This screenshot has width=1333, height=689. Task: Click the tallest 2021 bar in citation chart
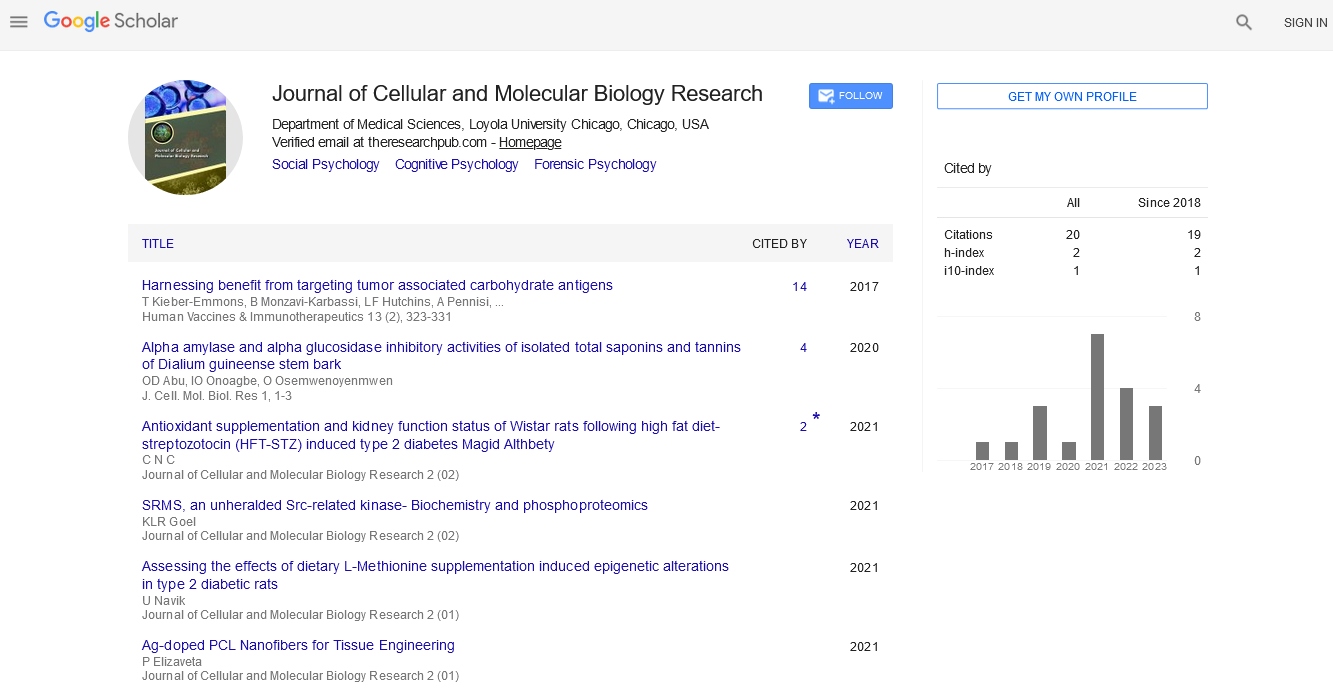pos(1097,396)
